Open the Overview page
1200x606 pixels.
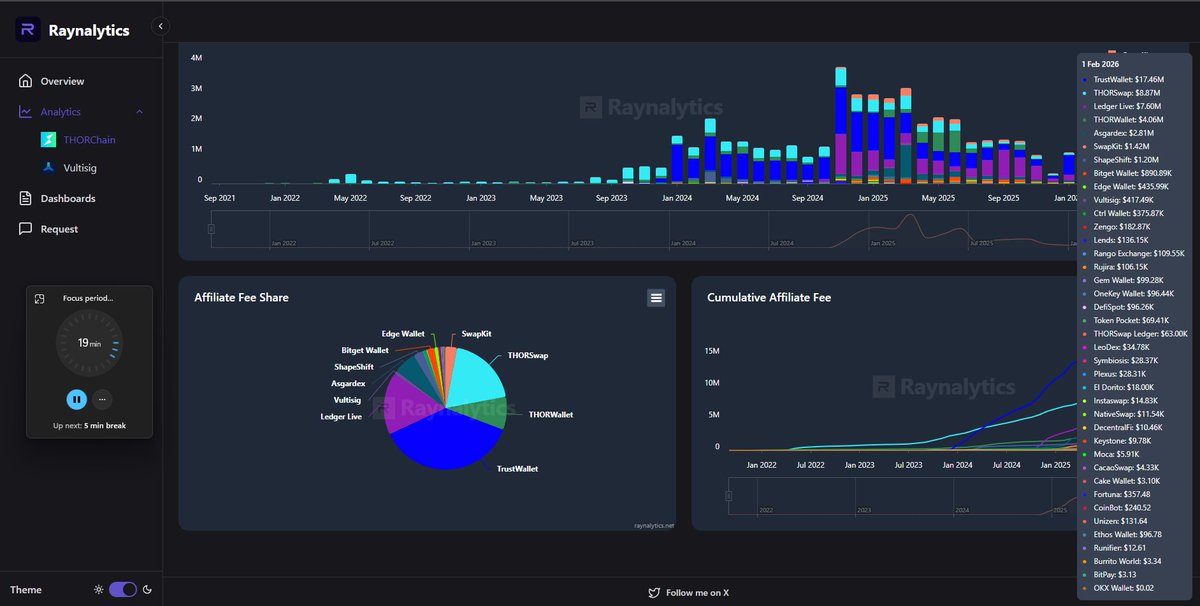[x=62, y=81]
